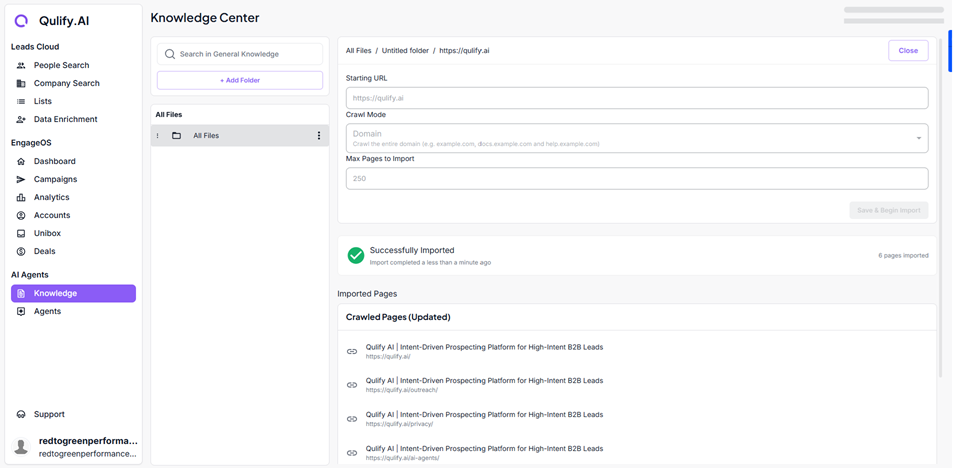Screen dimensions: 958x468
Task: Click Search in General Knowledge field
Action: (x=240, y=54)
